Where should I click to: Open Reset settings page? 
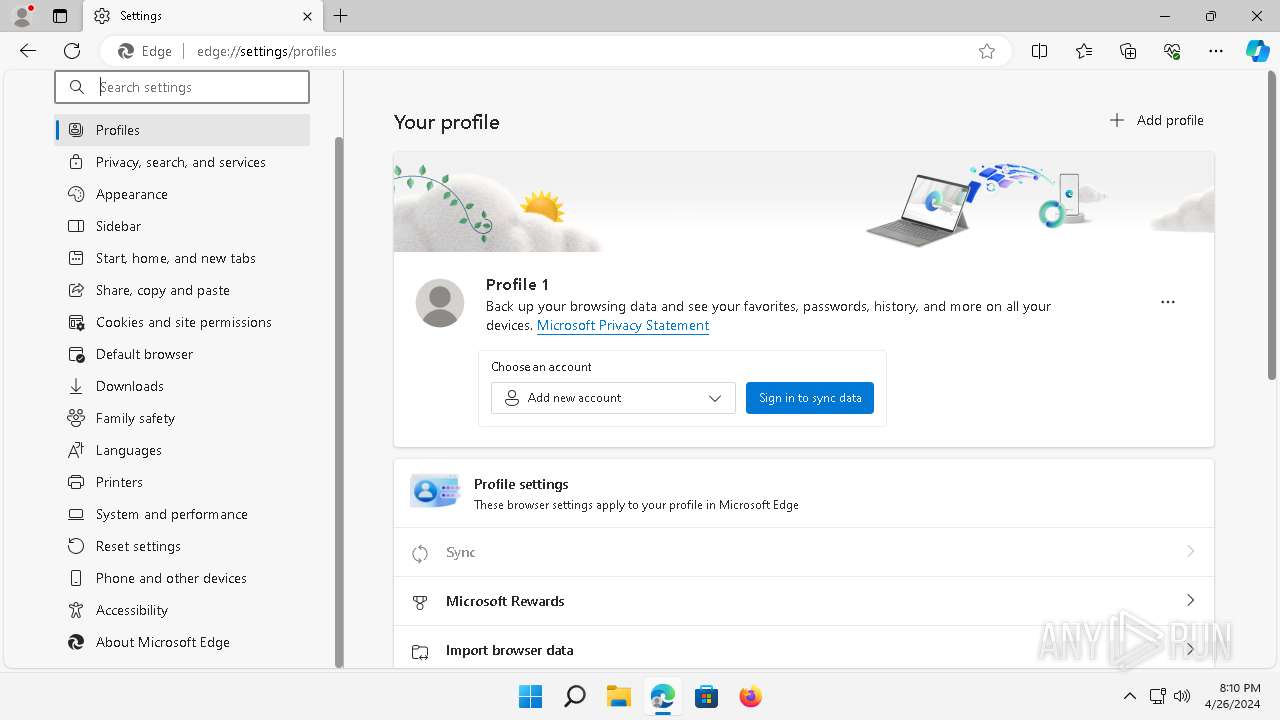coord(182,546)
